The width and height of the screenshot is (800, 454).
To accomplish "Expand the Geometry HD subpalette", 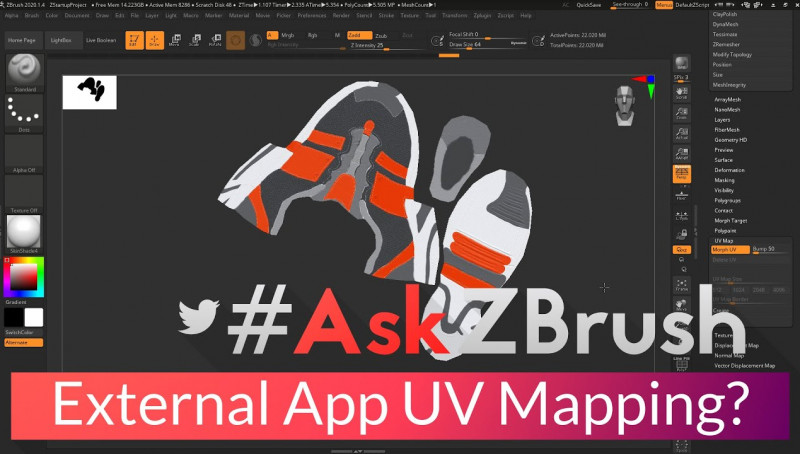I will [730, 140].
